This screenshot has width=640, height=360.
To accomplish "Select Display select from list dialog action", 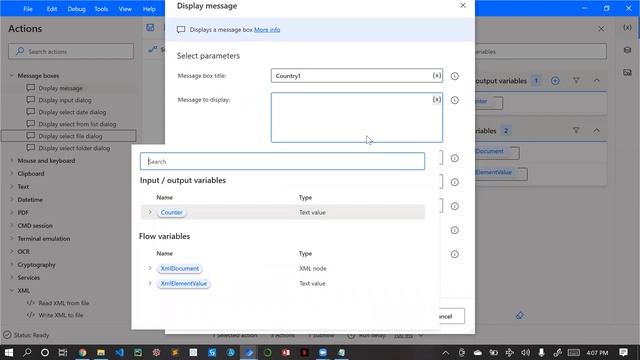I will (x=77, y=124).
